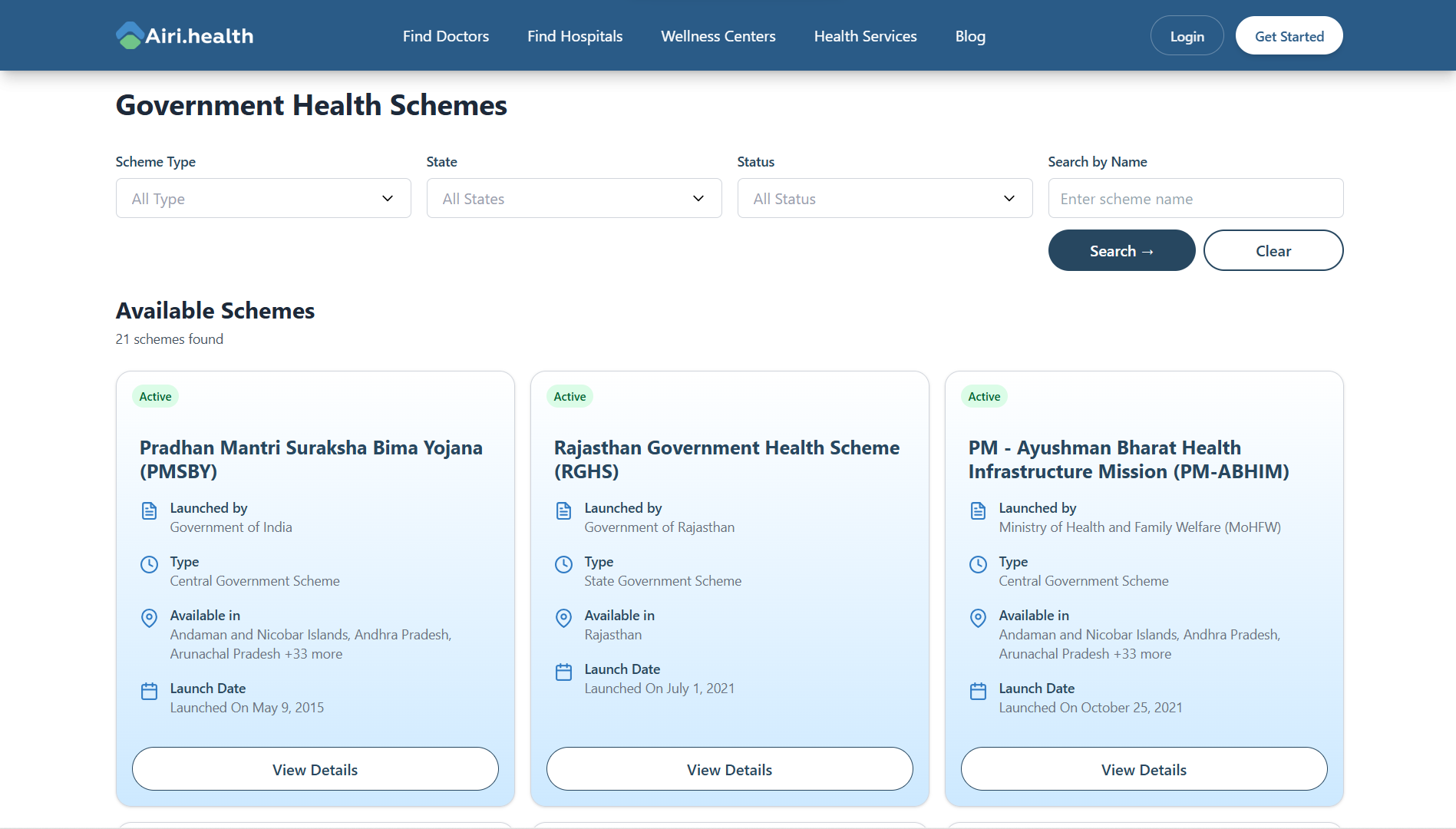Viewport: 1456px width, 829px height.
Task: Click 'Ministry of Health and Family Welfare (MoHFW)' text
Action: [1140, 527]
